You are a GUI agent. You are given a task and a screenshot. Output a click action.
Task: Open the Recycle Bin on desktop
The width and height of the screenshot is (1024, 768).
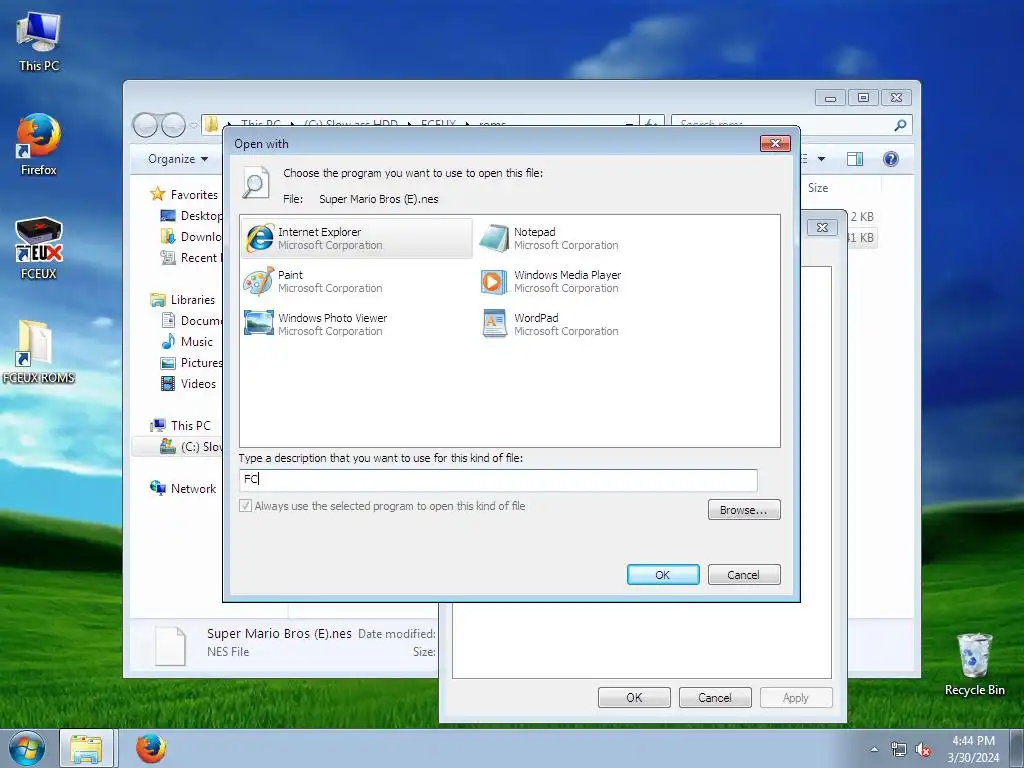(x=974, y=664)
